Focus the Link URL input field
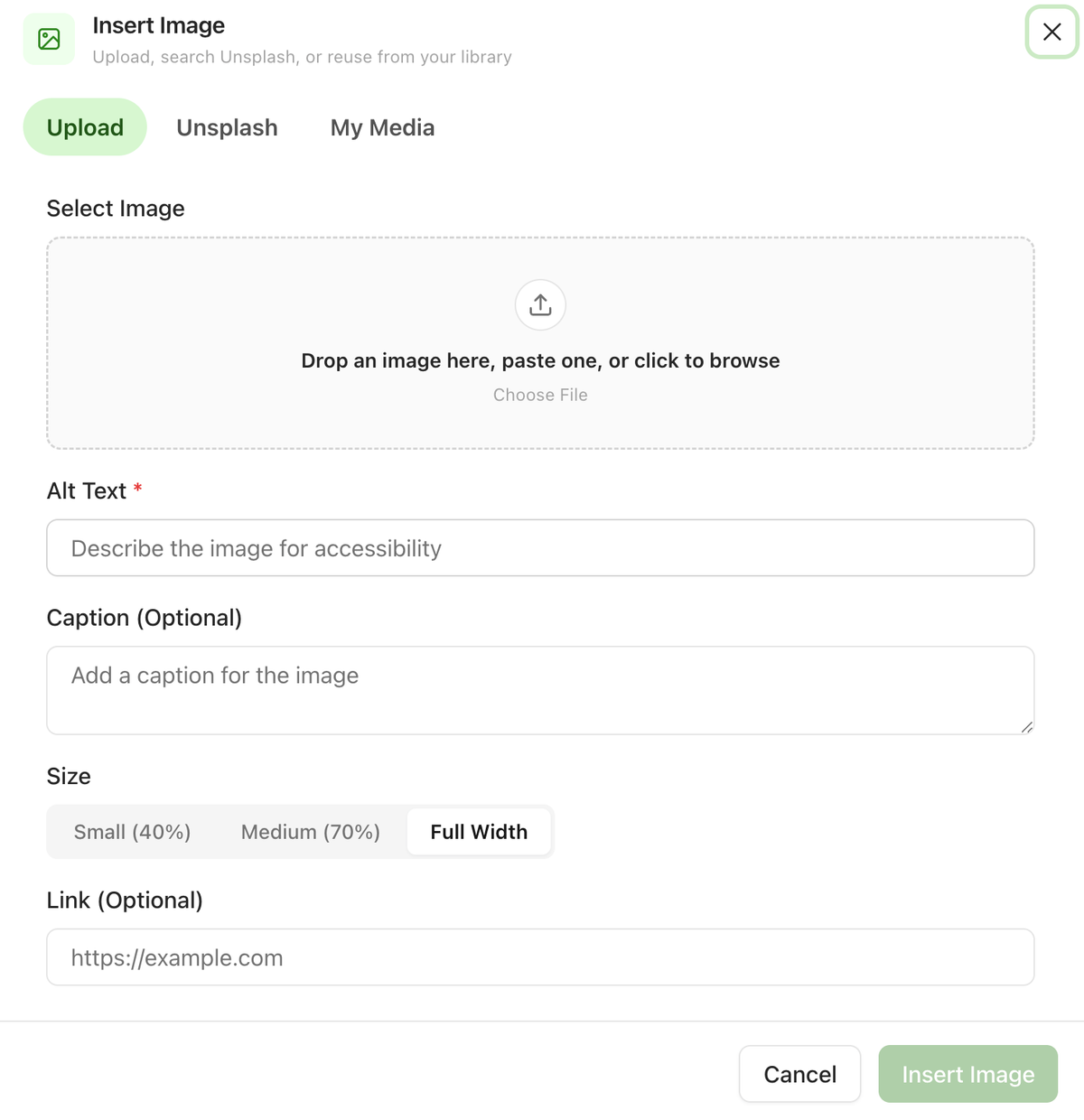 coord(540,957)
